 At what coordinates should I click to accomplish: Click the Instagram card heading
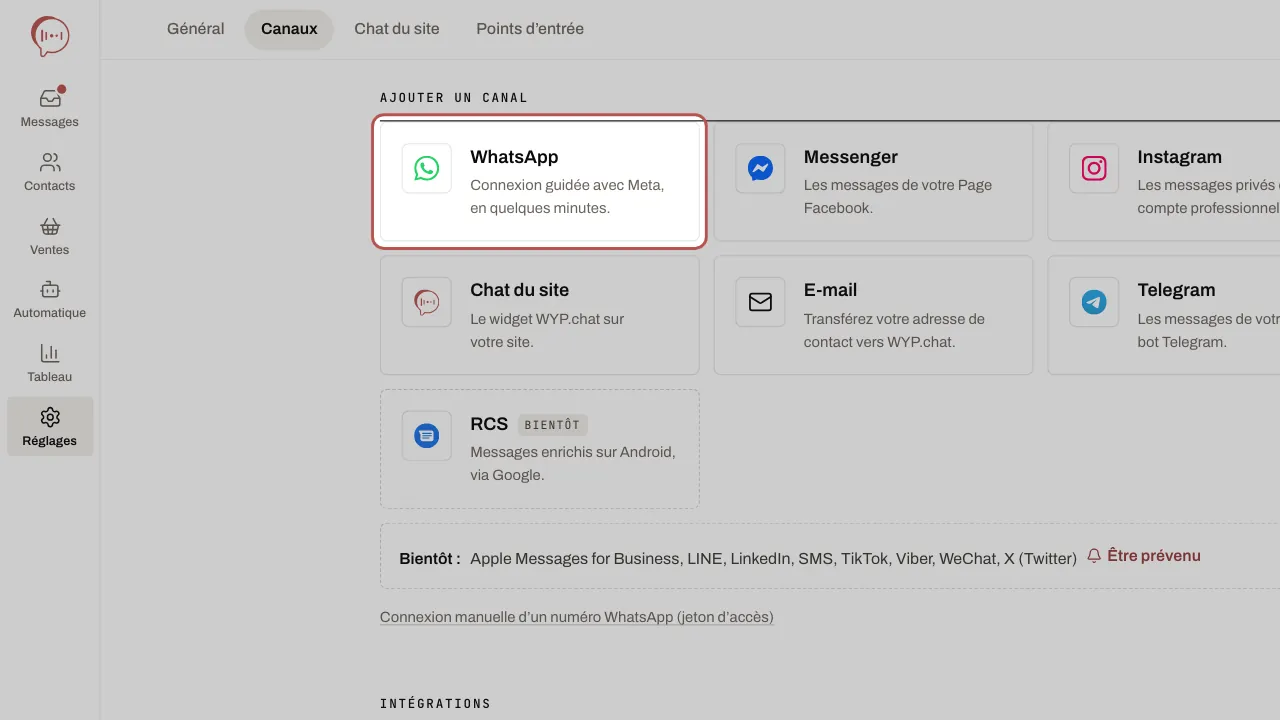point(1179,157)
